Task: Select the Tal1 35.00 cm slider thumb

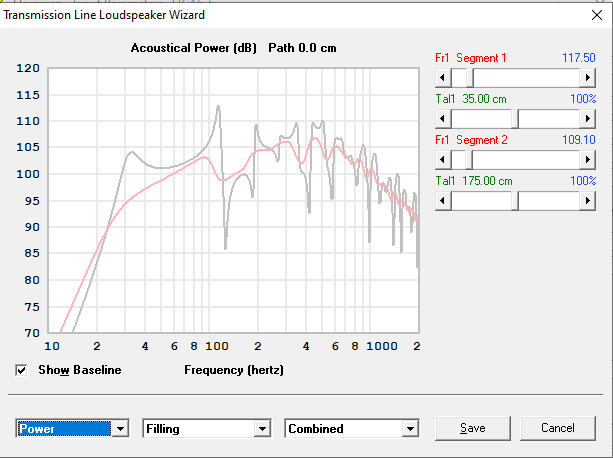Action: click(516, 118)
